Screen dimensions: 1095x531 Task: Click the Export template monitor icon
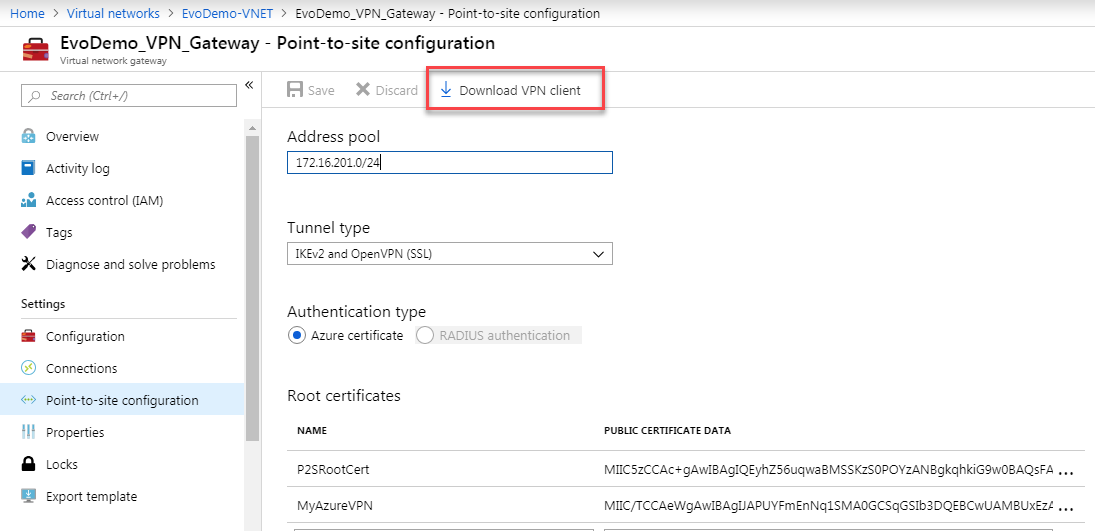click(x=28, y=496)
